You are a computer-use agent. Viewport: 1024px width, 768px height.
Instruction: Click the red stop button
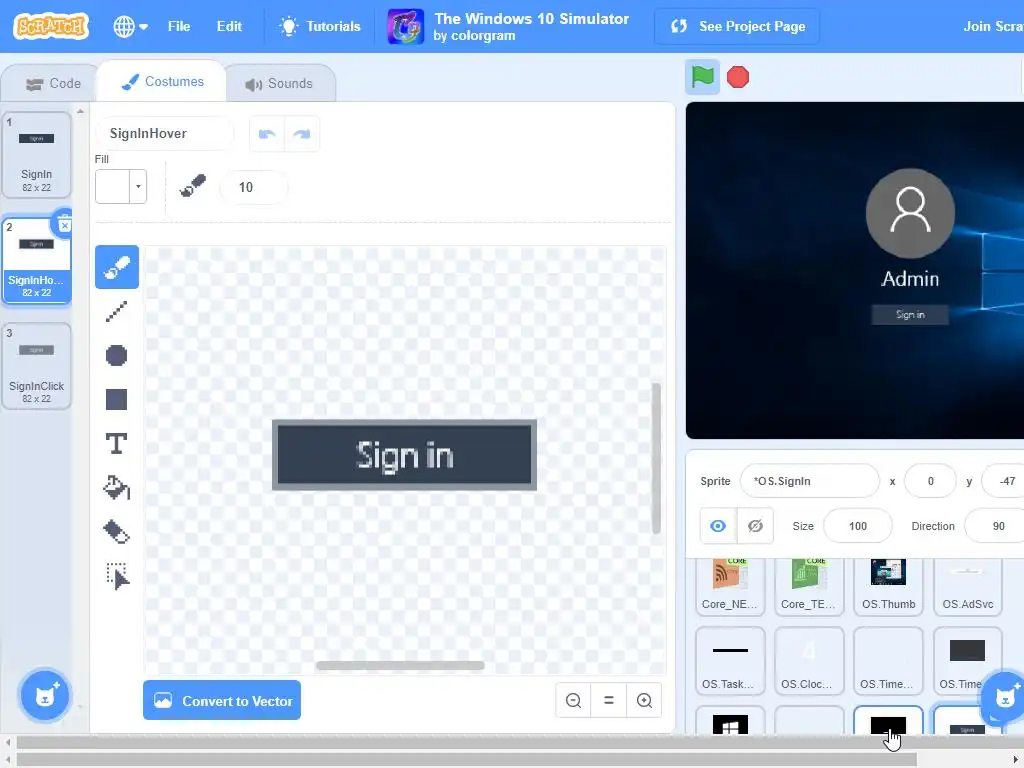click(738, 77)
